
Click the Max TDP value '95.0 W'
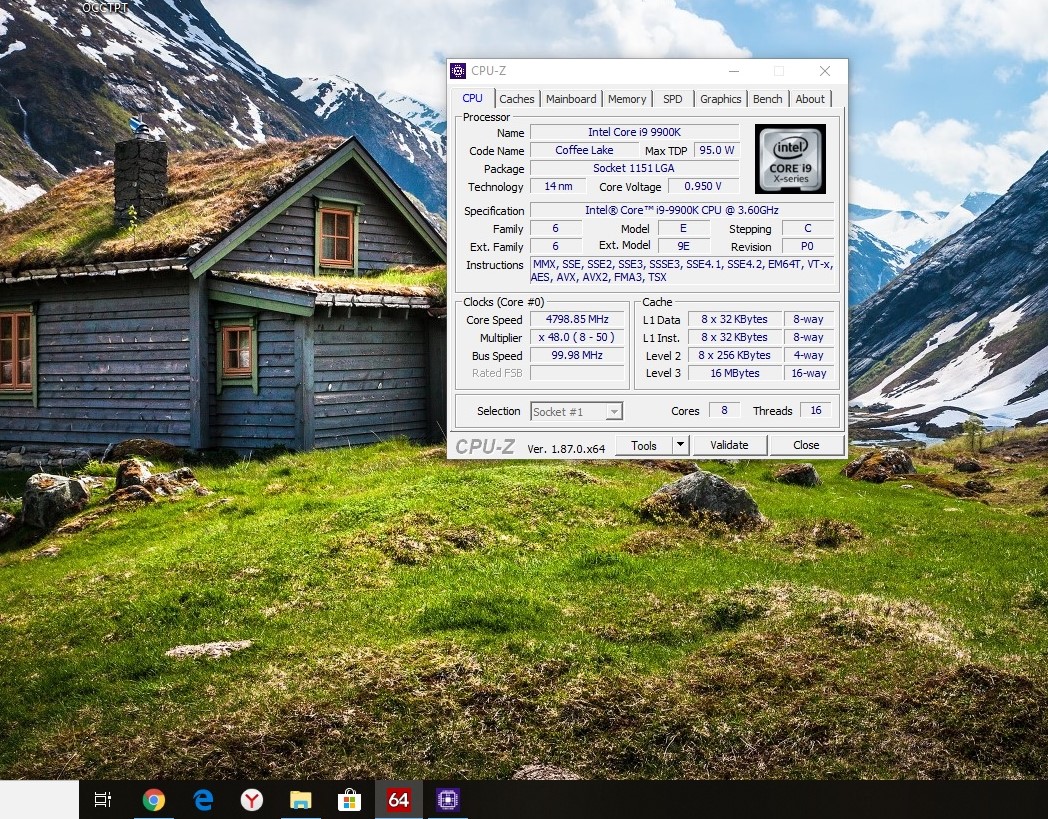pos(716,150)
